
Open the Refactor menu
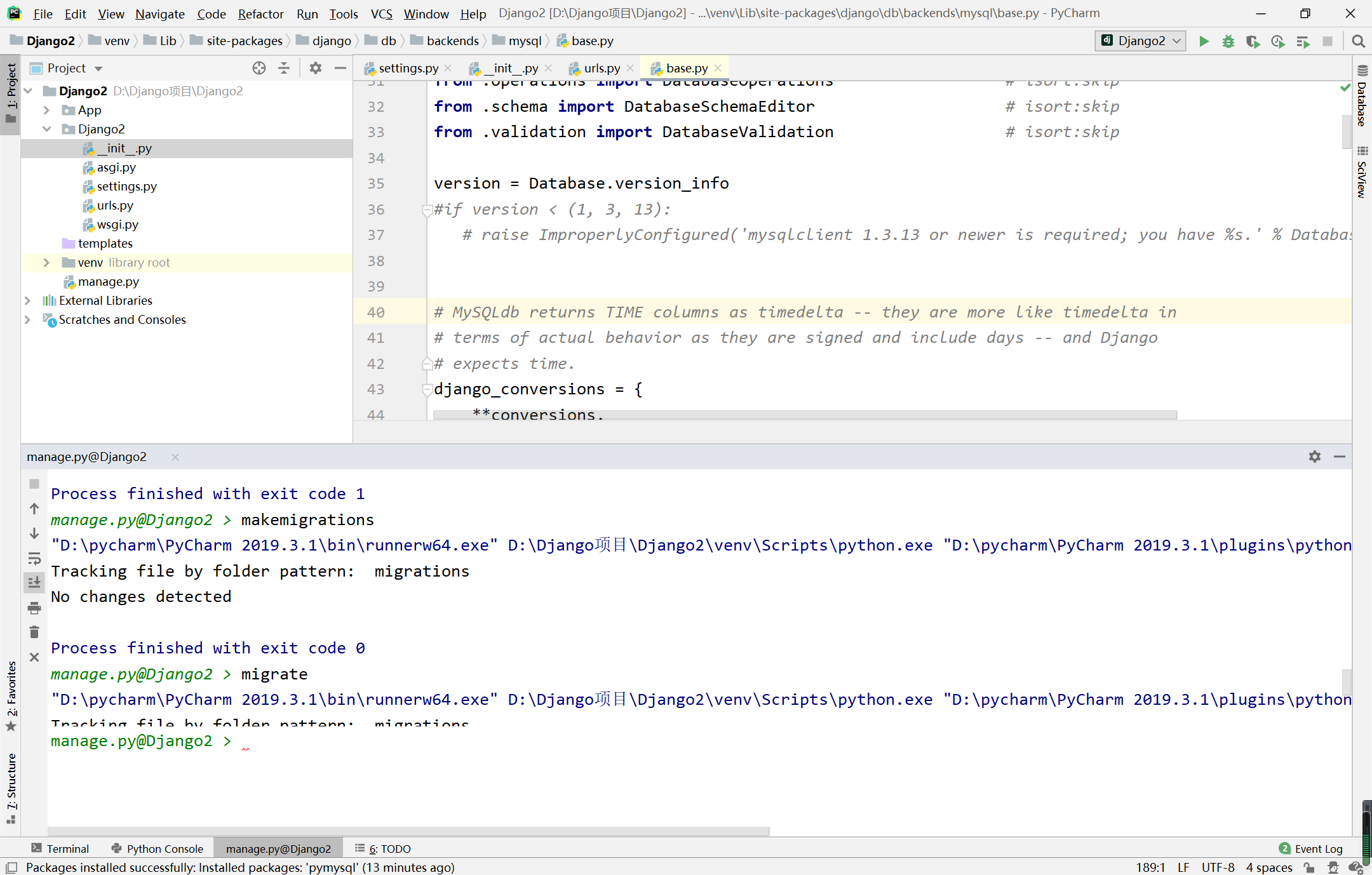click(x=260, y=13)
